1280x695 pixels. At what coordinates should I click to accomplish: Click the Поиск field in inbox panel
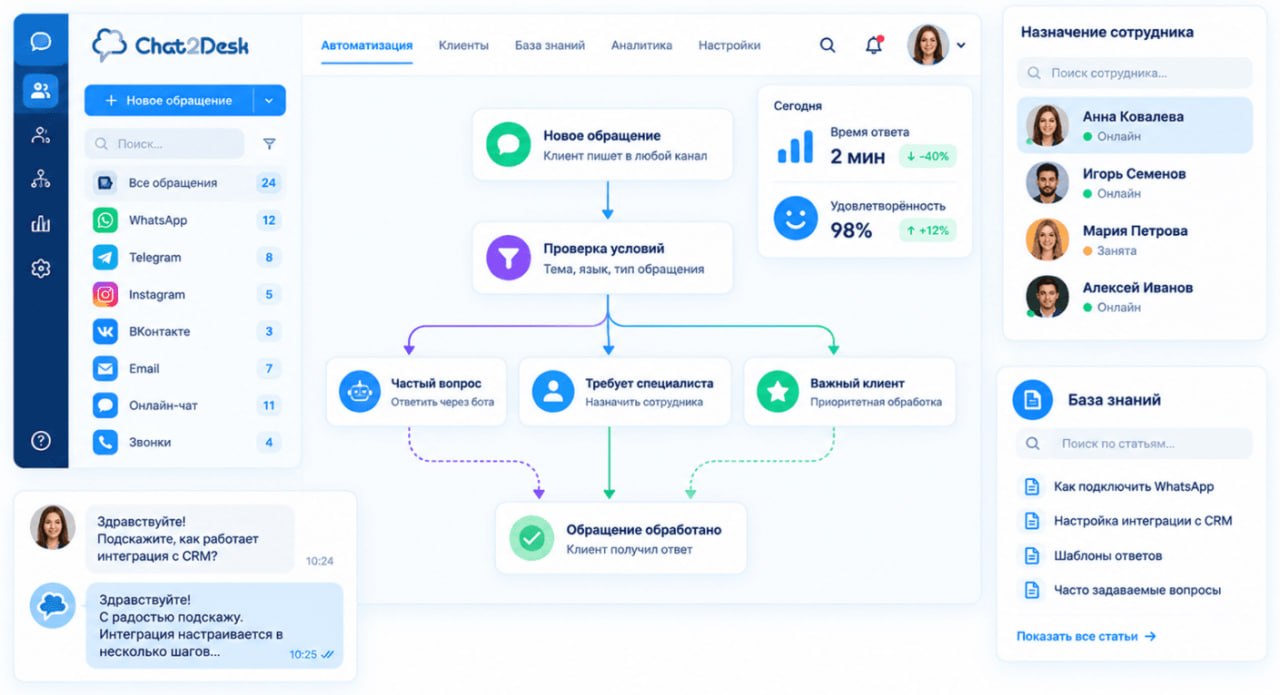(x=164, y=144)
